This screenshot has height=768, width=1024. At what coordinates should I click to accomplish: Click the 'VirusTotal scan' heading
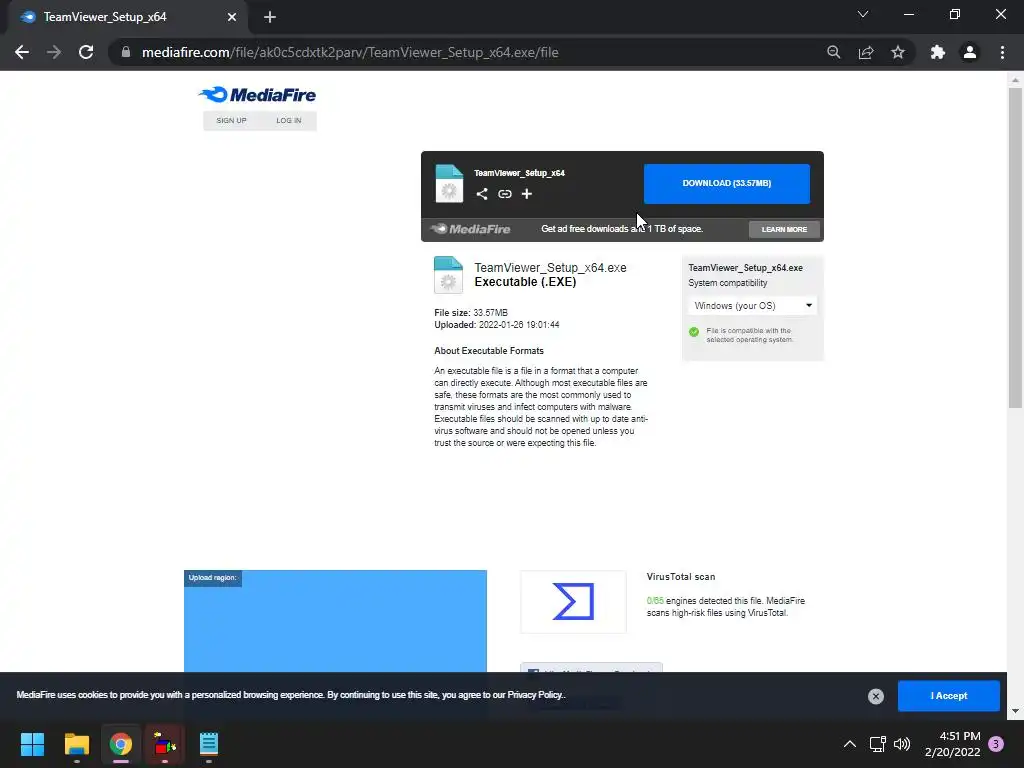[x=680, y=577]
